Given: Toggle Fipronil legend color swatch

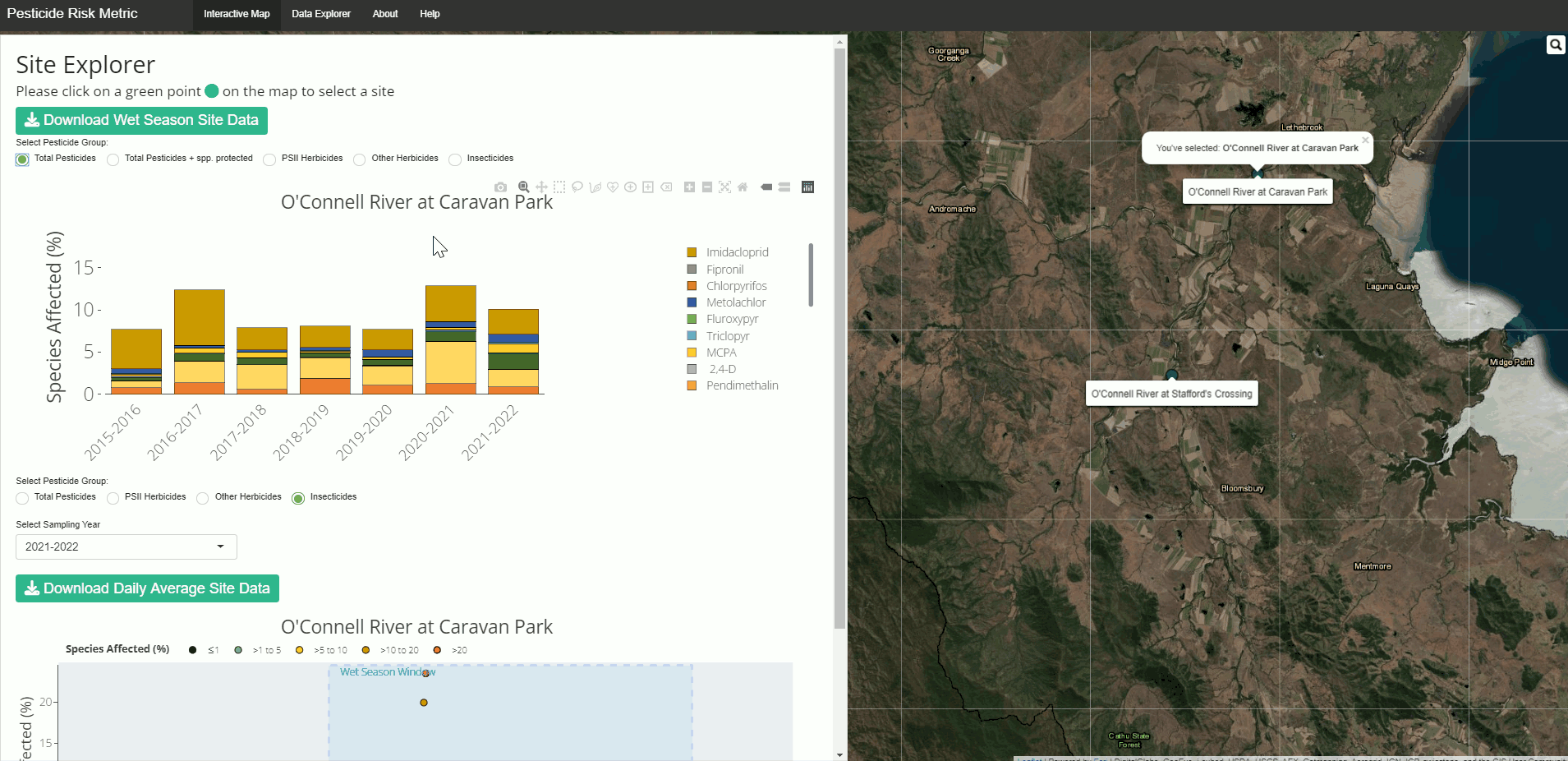Looking at the screenshot, I should point(692,270).
